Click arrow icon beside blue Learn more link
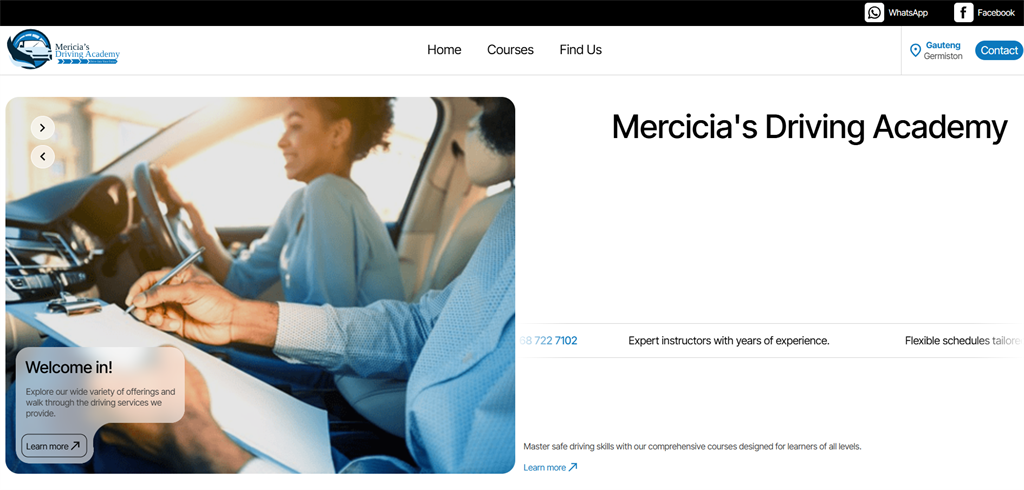 pyautogui.click(x=573, y=467)
